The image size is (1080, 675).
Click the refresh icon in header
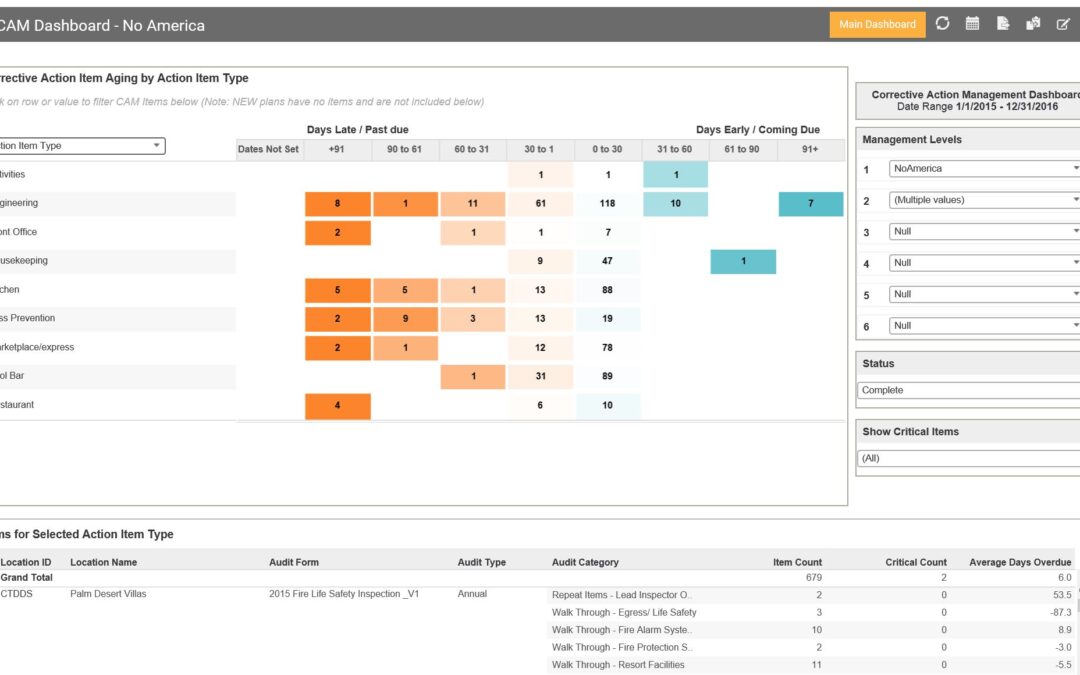click(x=942, y=24)
